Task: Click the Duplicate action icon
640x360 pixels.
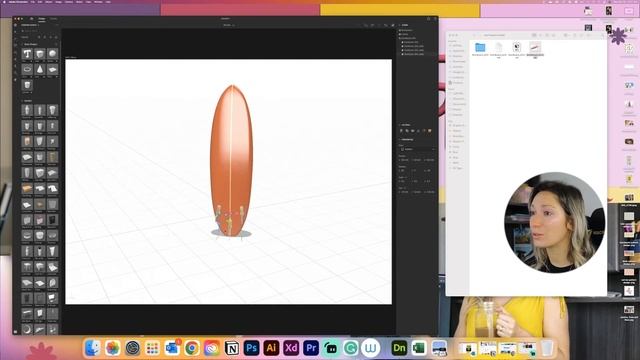Action: coord(407,131)
